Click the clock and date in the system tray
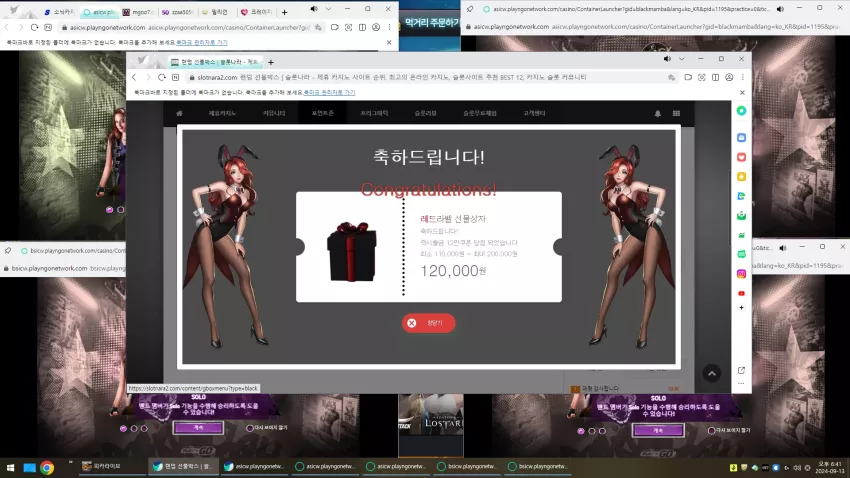 tap(829, 467)
